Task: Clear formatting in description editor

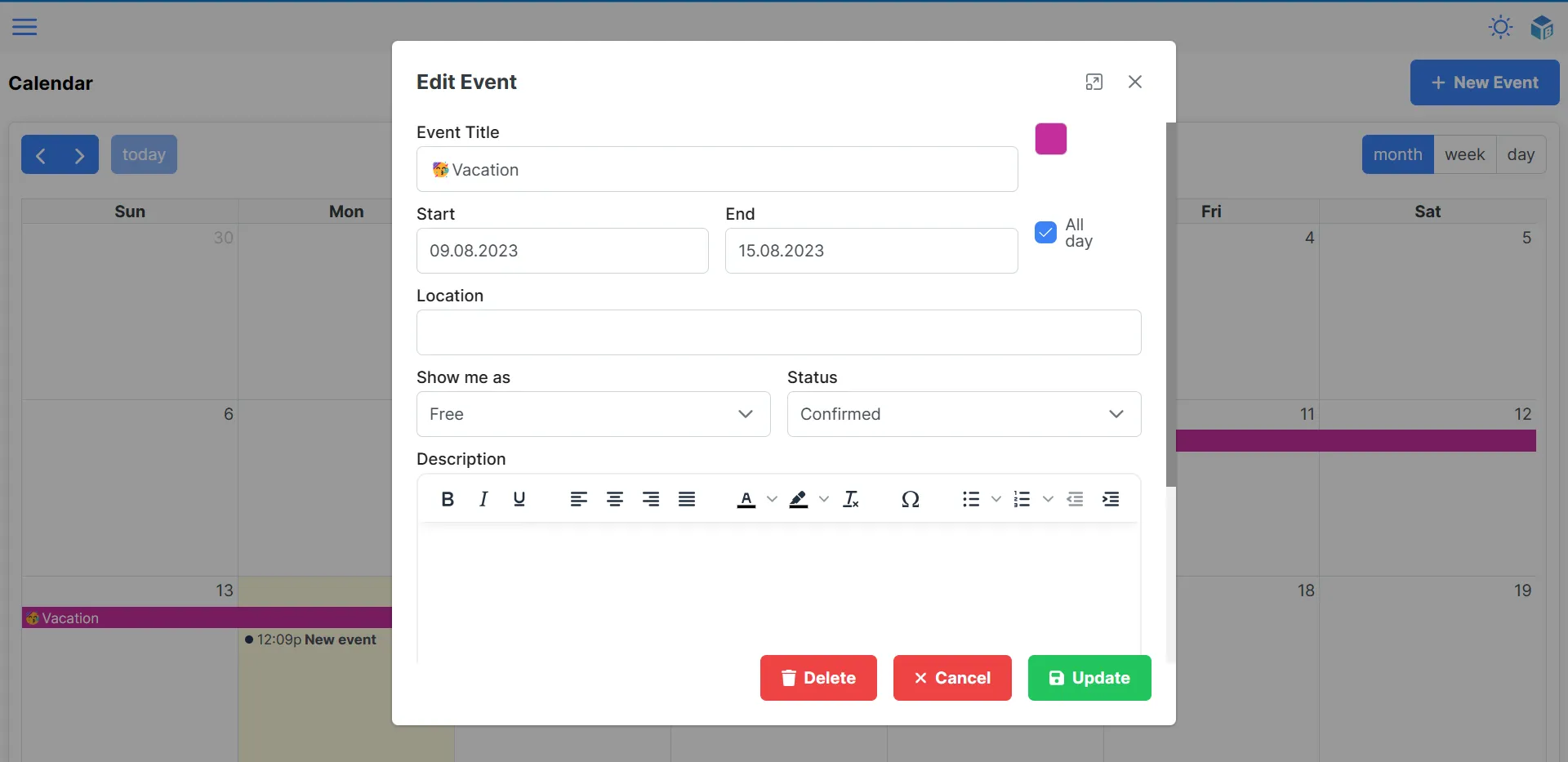Action: [851, 499]
